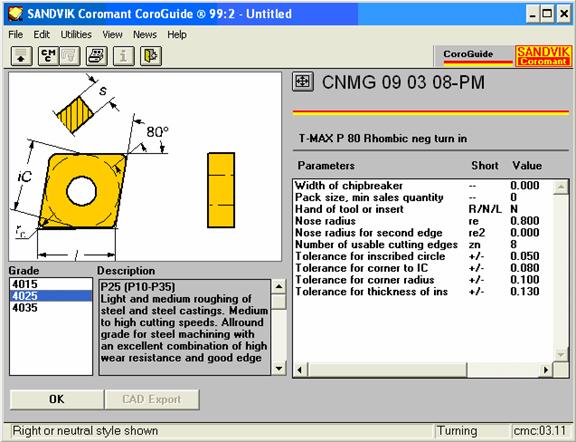Click the exit door toolbar icon

pos(151,56)
